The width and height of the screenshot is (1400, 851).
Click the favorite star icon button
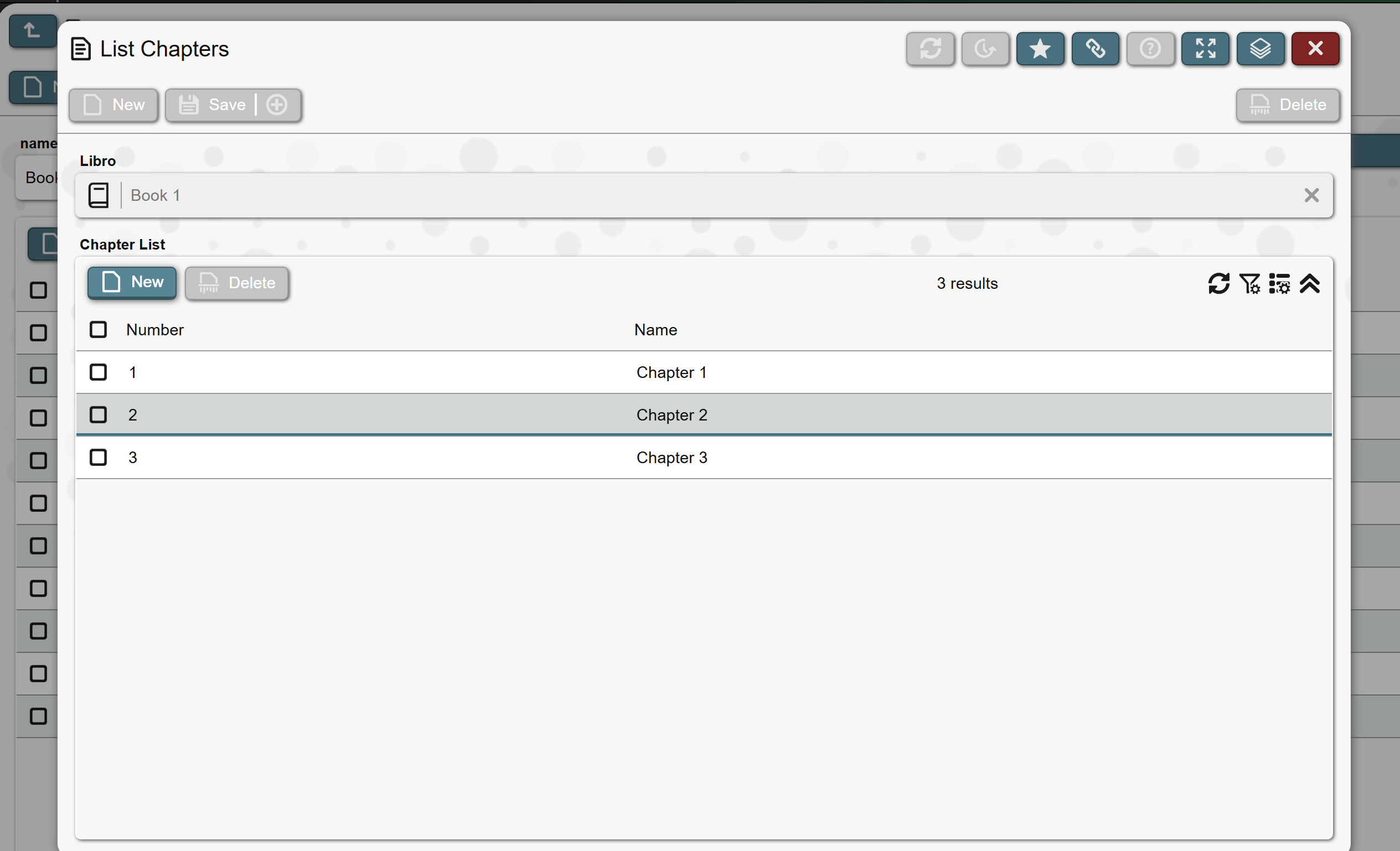(x=1040, y=49)
